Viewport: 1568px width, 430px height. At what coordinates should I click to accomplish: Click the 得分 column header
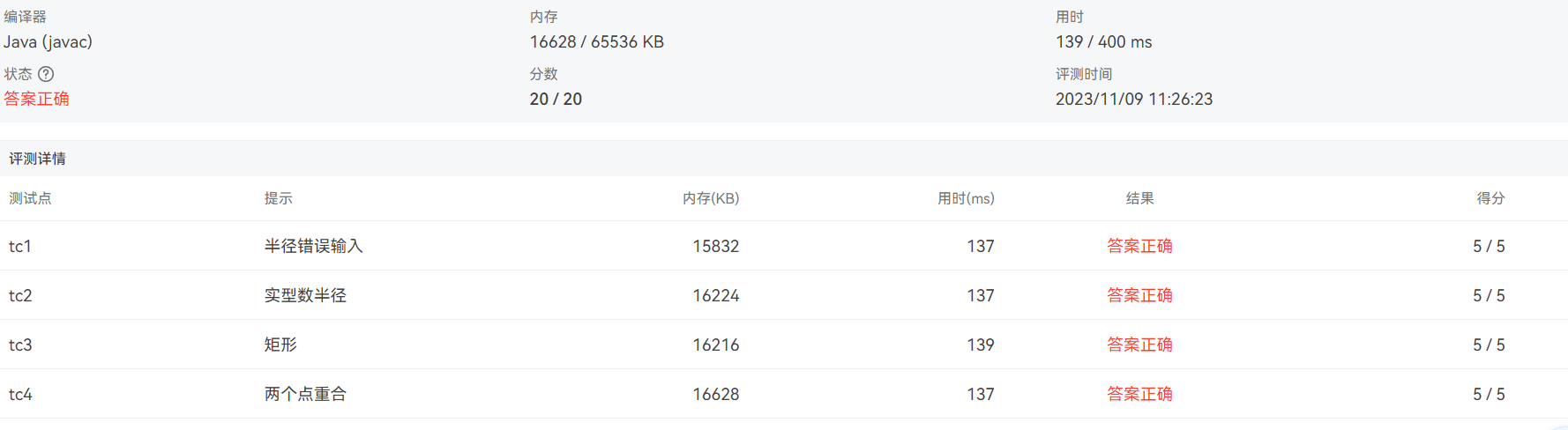point(1490,198)
